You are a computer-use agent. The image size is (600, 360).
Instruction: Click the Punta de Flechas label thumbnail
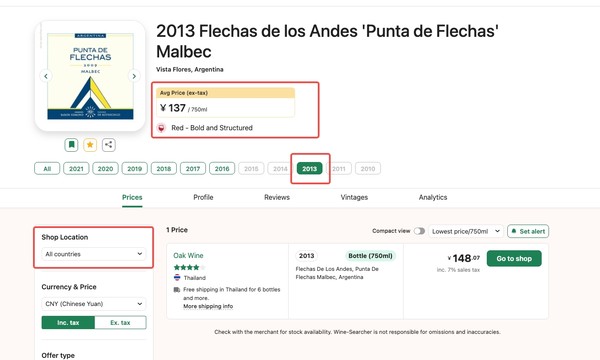[x=90, y=76]
